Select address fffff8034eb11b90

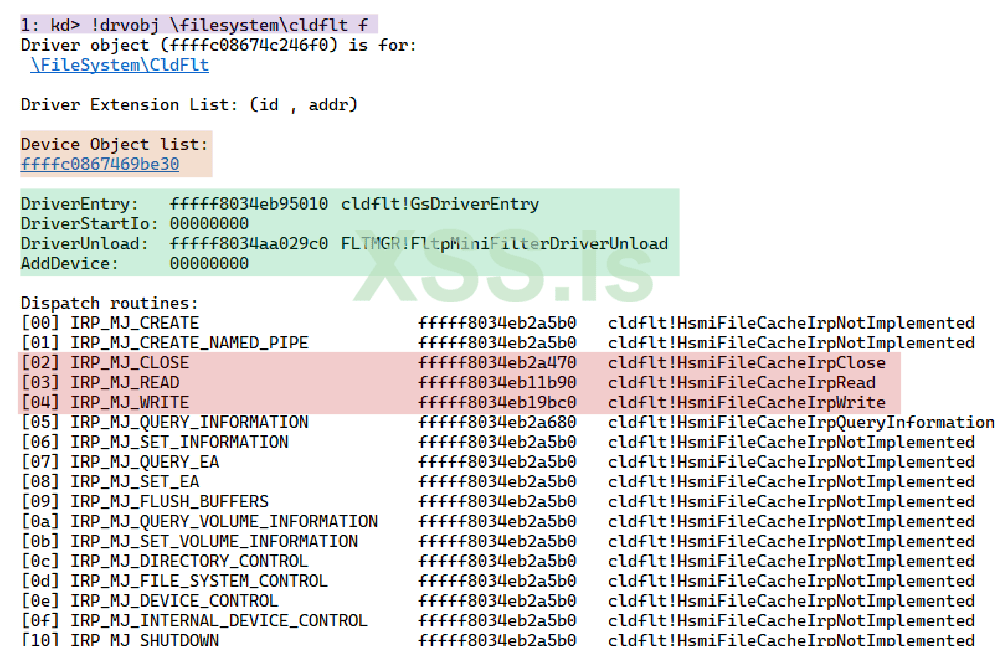[497, 383]
